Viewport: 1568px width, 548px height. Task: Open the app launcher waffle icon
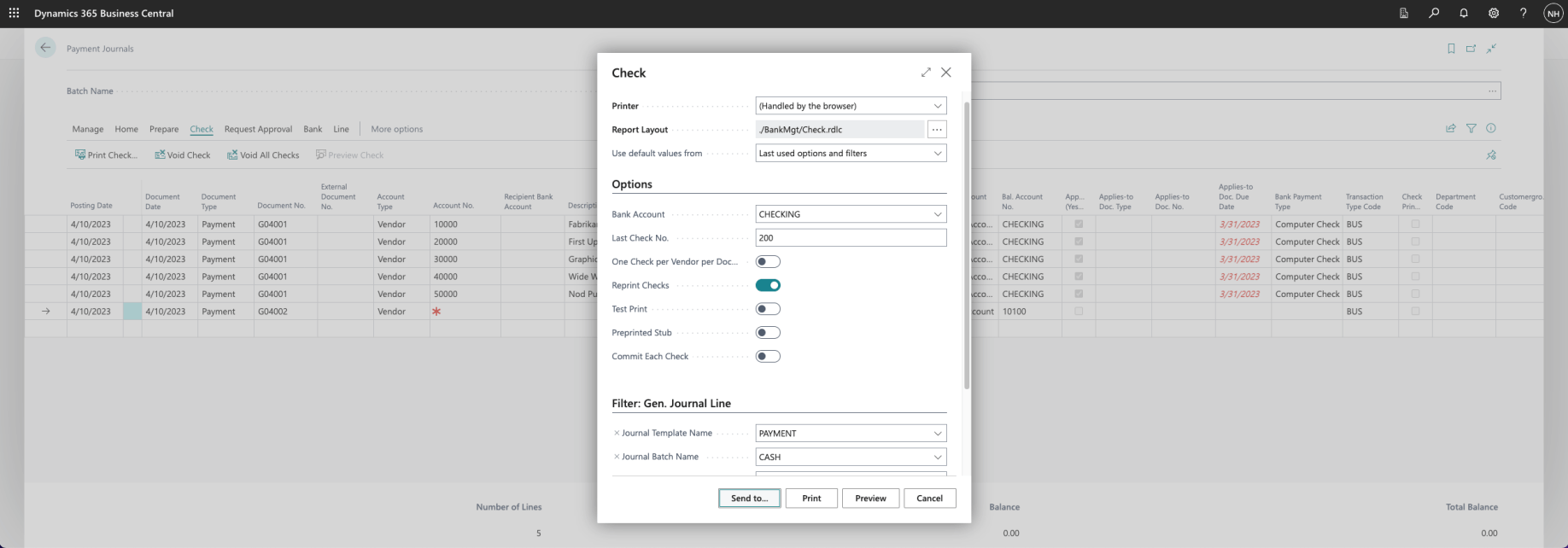coord(14,14)
